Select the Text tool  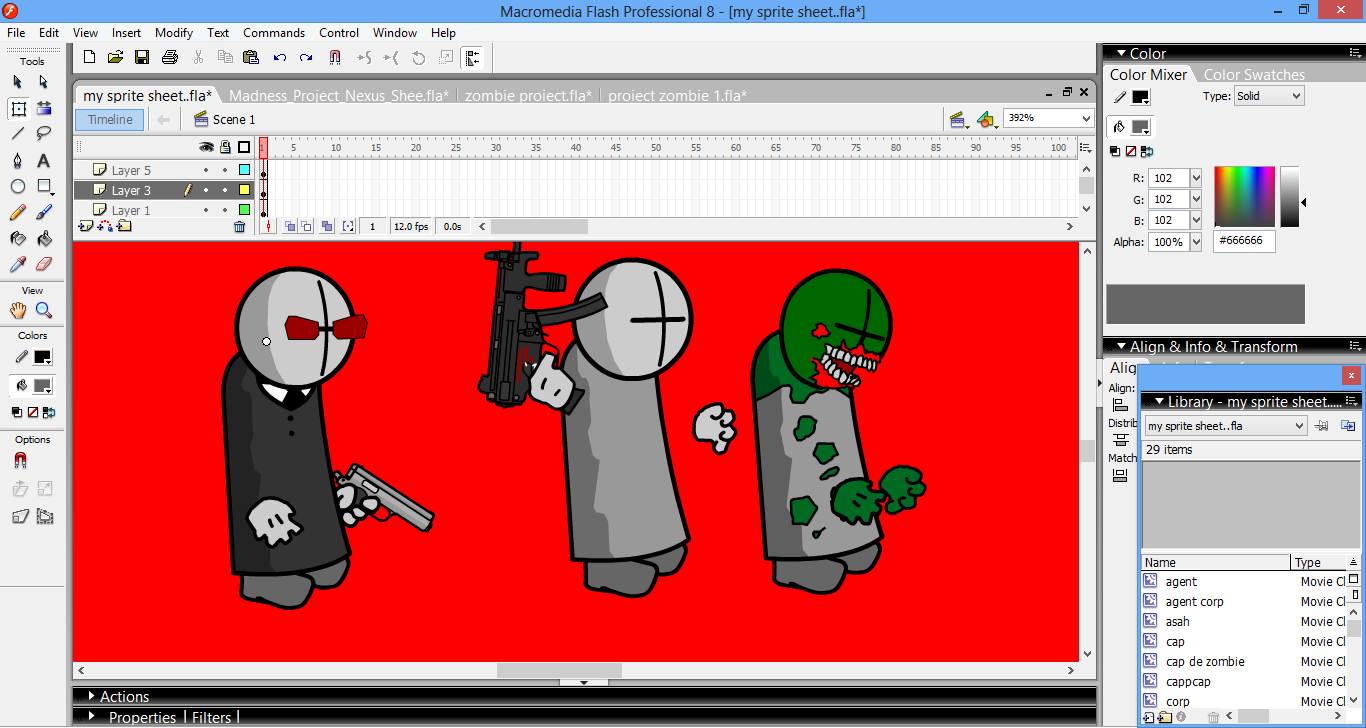pyautogui.click(x=44, y=160)
